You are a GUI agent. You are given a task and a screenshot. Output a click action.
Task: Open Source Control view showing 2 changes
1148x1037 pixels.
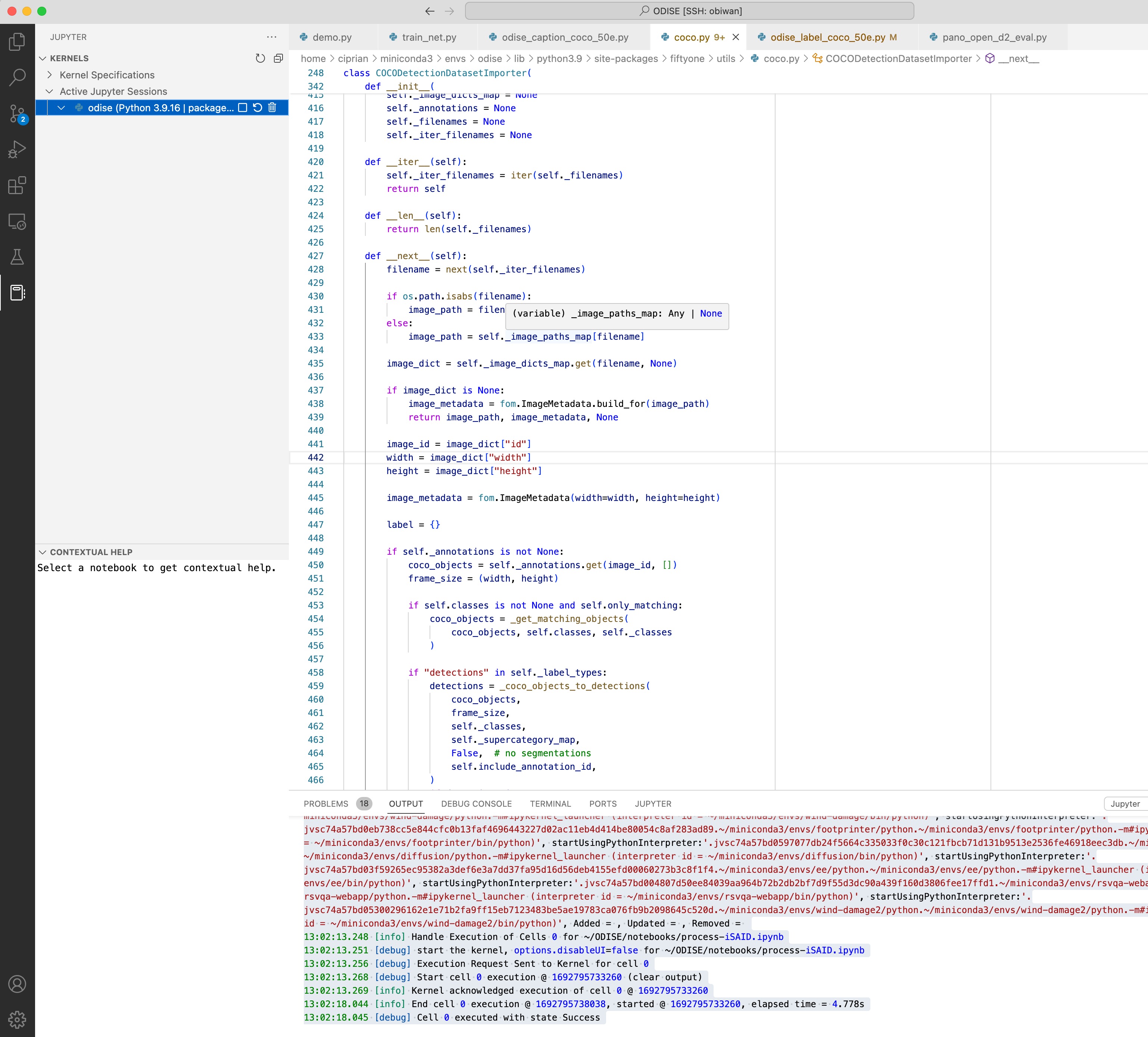(17, 113)
